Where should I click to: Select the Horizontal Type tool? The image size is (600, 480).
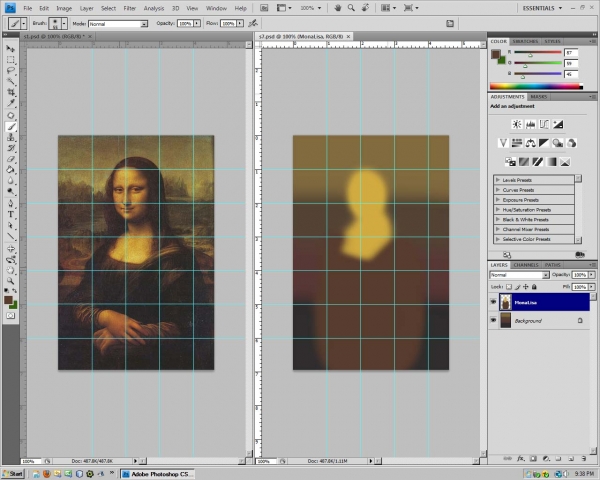pos(10,214)
